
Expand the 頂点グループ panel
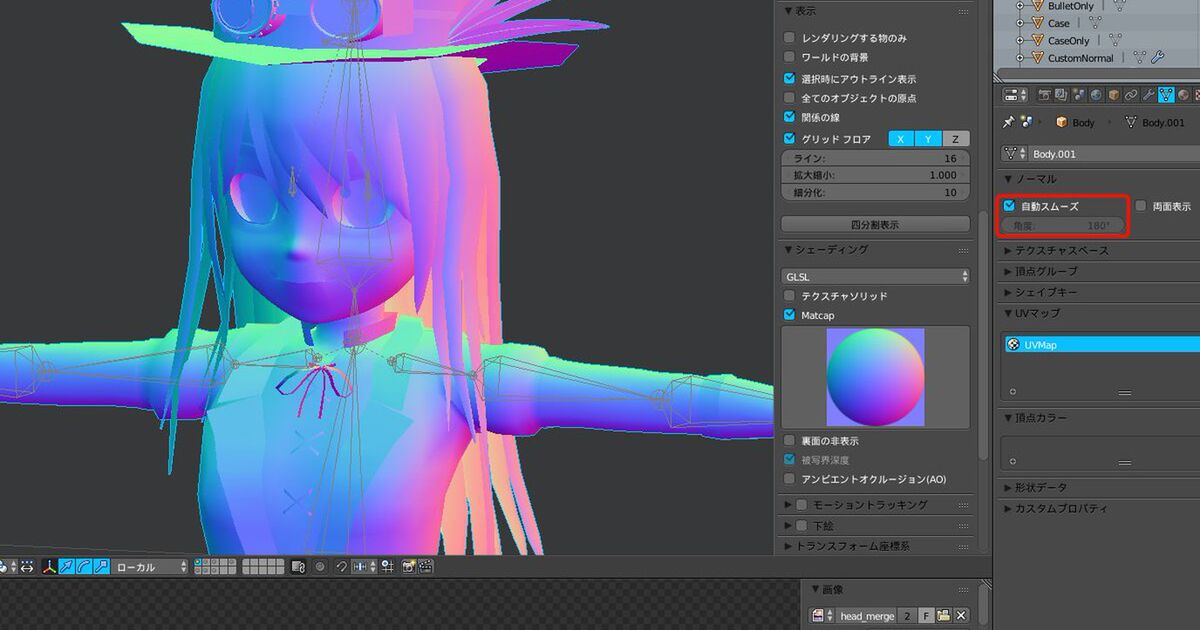coord(1046,271)
